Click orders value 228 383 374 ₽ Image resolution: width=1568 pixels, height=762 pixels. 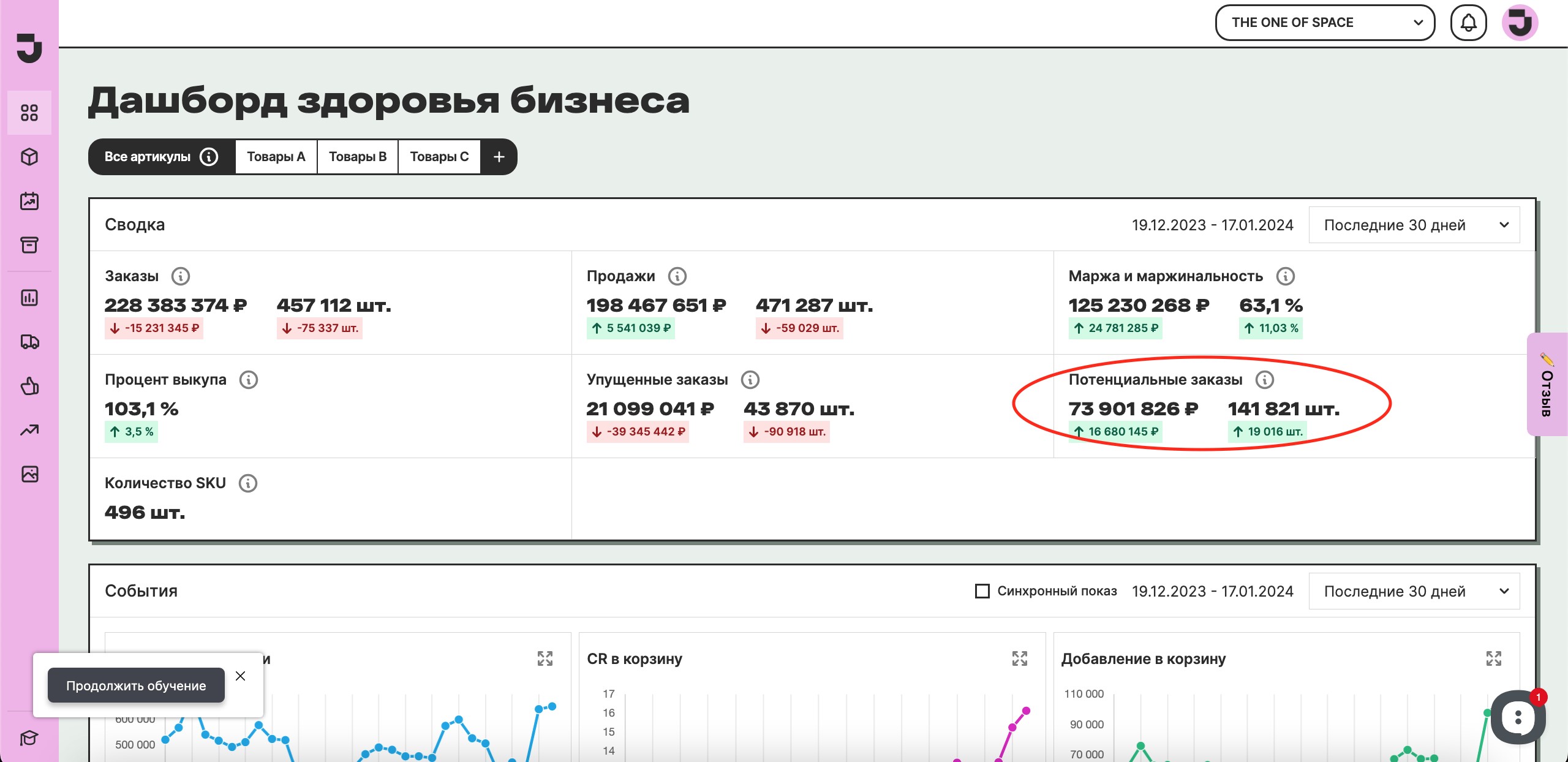[176, 305]
